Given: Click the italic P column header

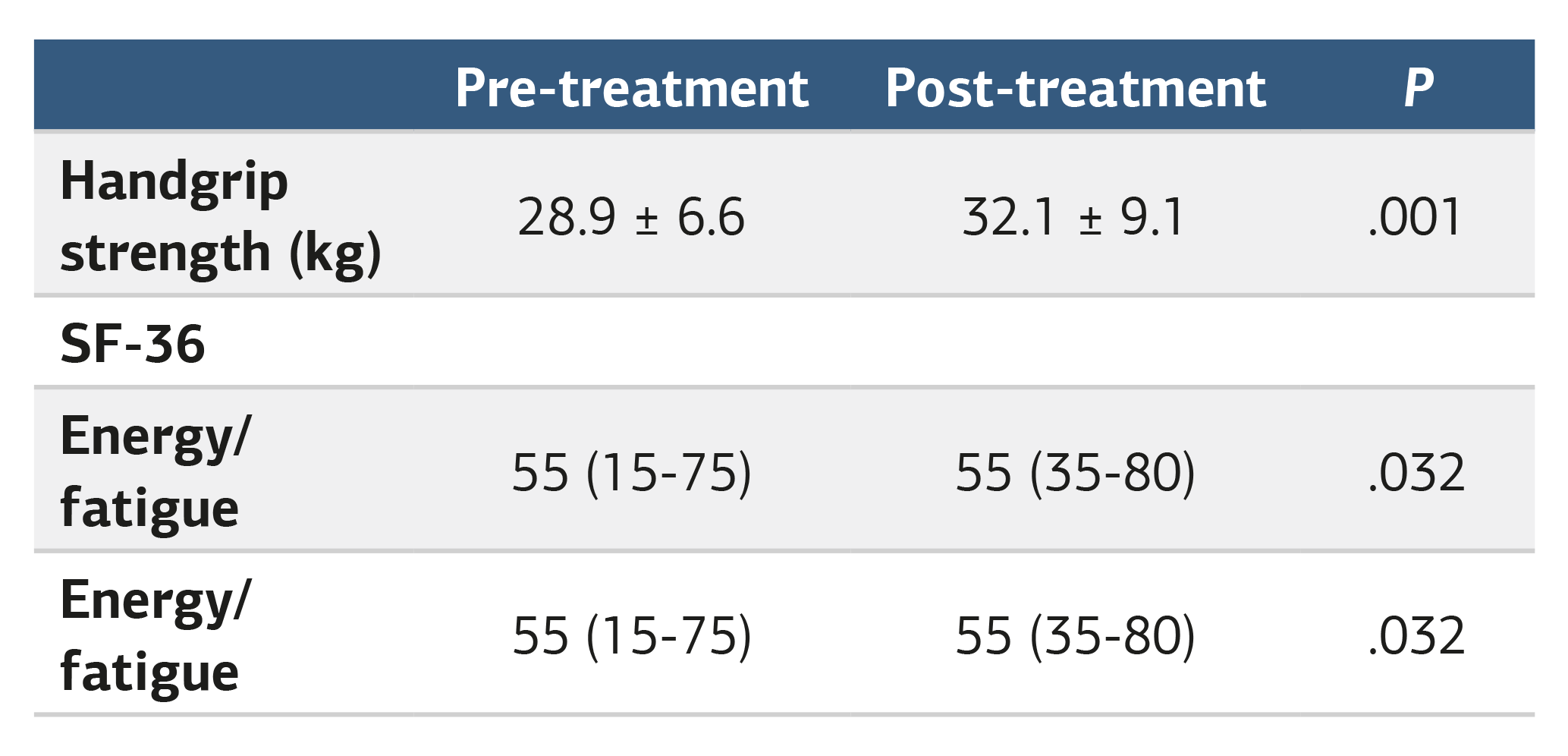Looking at the screenshot, I should click(1419, 89).
